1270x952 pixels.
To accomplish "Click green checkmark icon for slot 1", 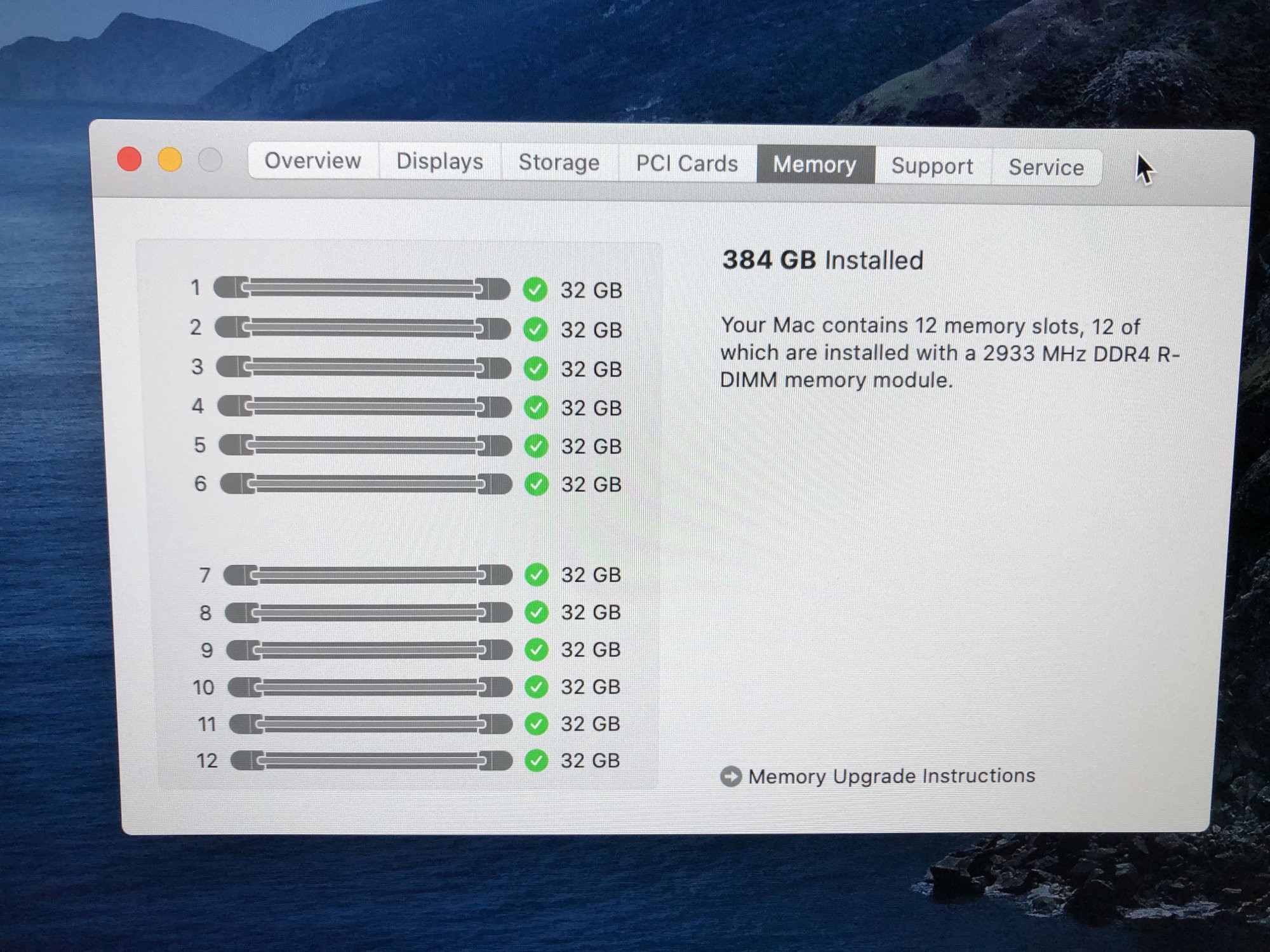I will tap(535, 290).
